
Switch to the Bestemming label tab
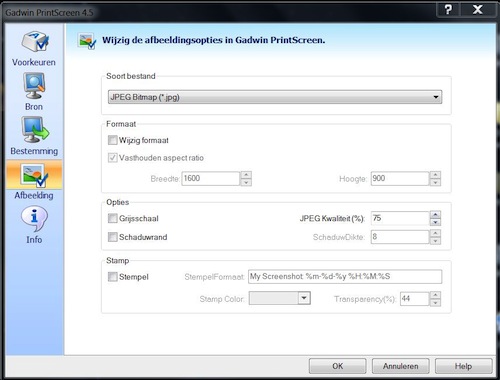34,151
